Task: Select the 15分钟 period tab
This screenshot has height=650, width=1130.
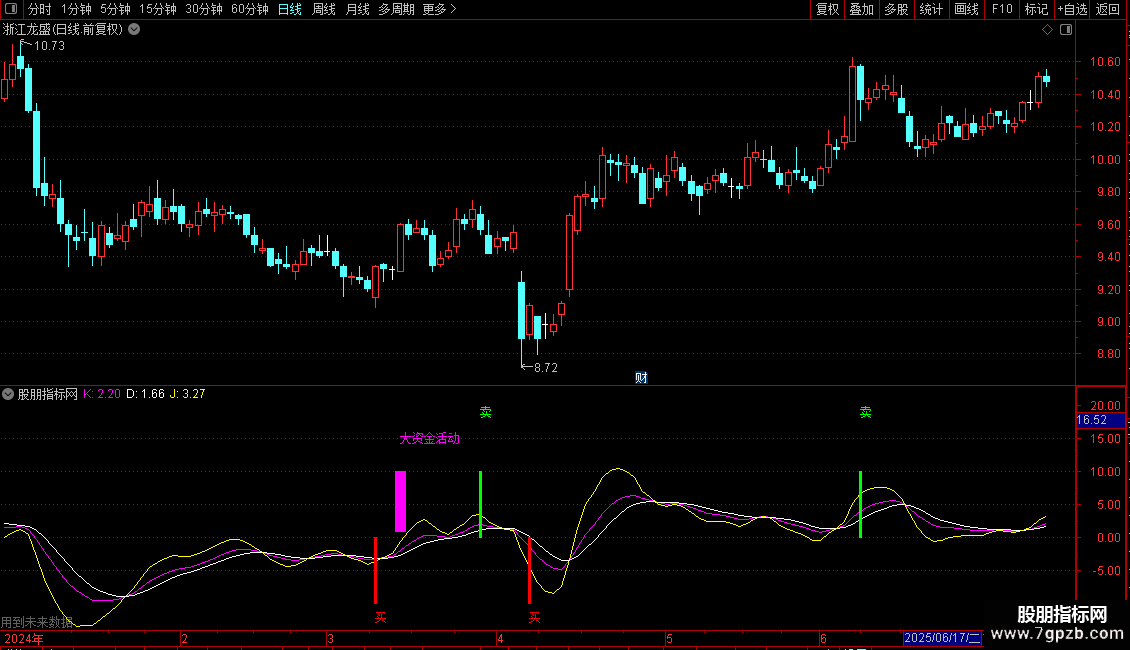Action: click(158, 9)
